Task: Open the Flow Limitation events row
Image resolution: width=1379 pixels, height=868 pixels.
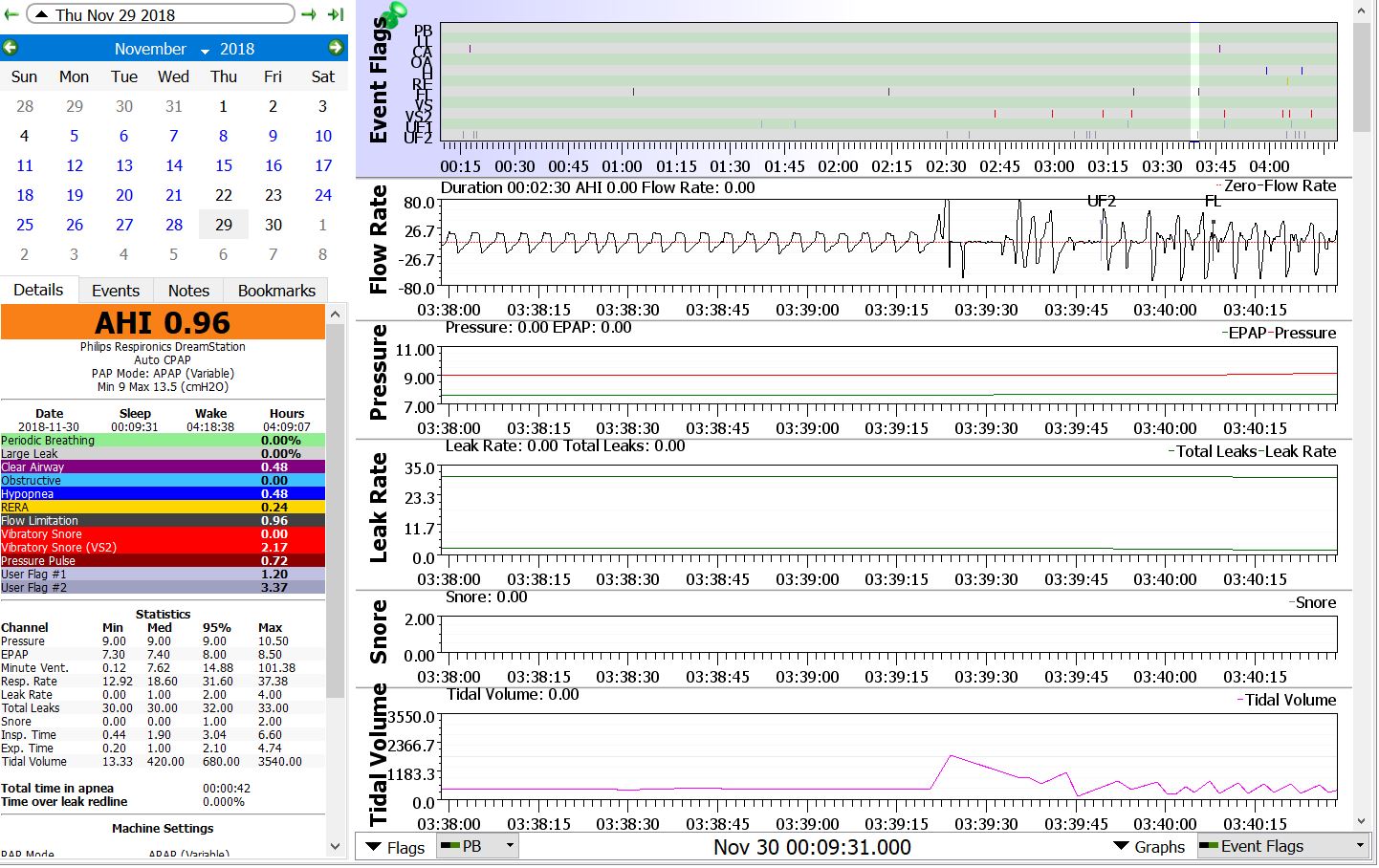Action: (x=163, y=521)
